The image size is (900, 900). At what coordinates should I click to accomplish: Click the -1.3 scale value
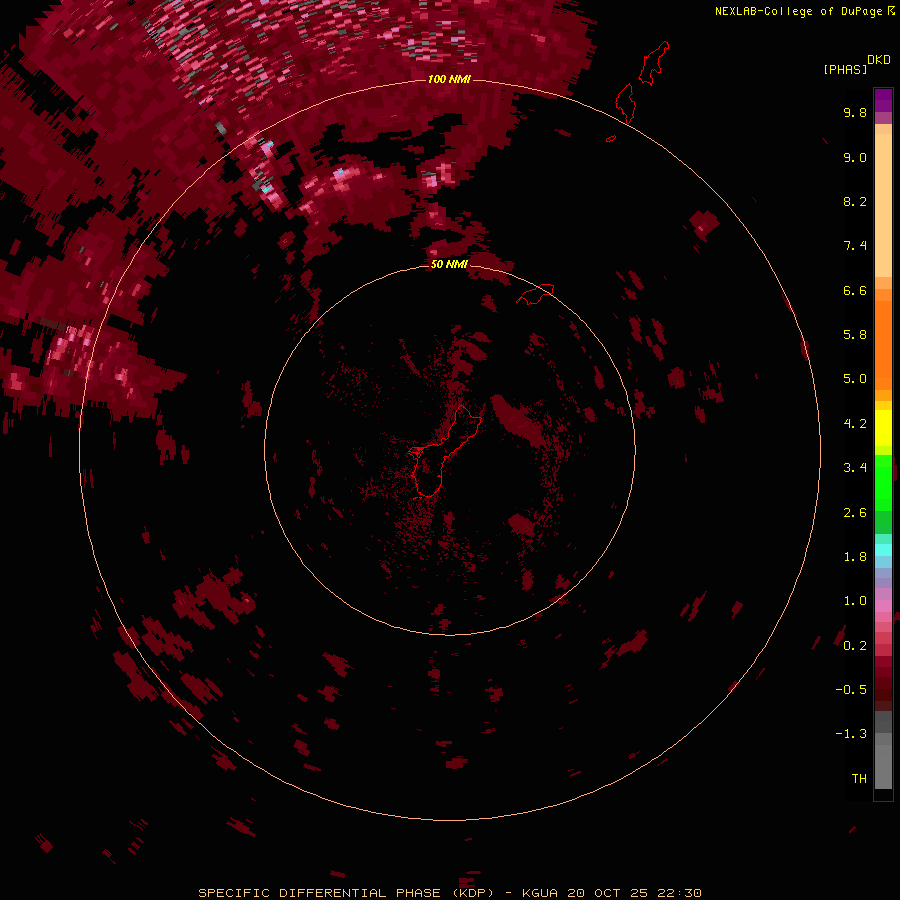851,734
